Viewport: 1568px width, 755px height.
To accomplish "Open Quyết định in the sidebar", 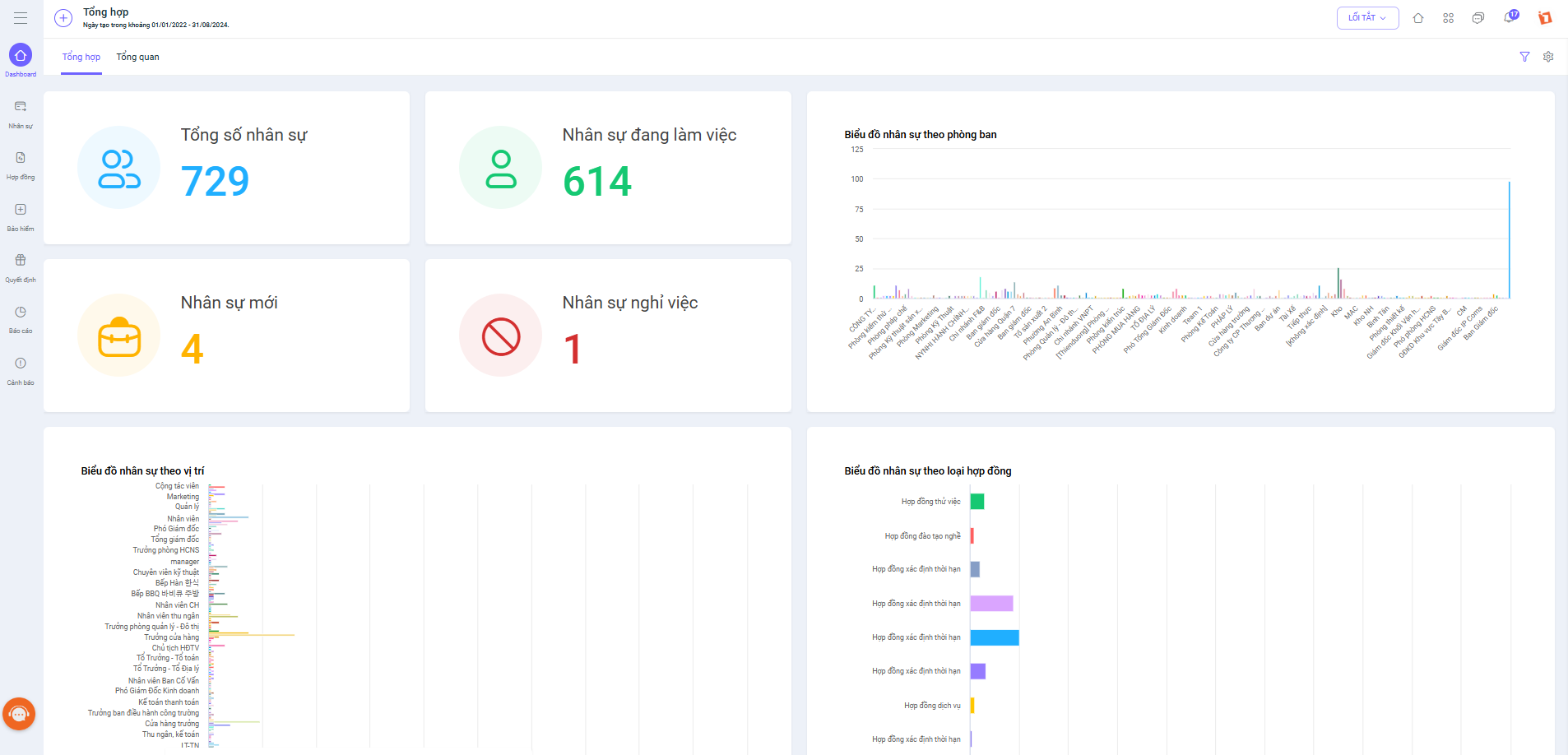I will (x=21, y=268).
